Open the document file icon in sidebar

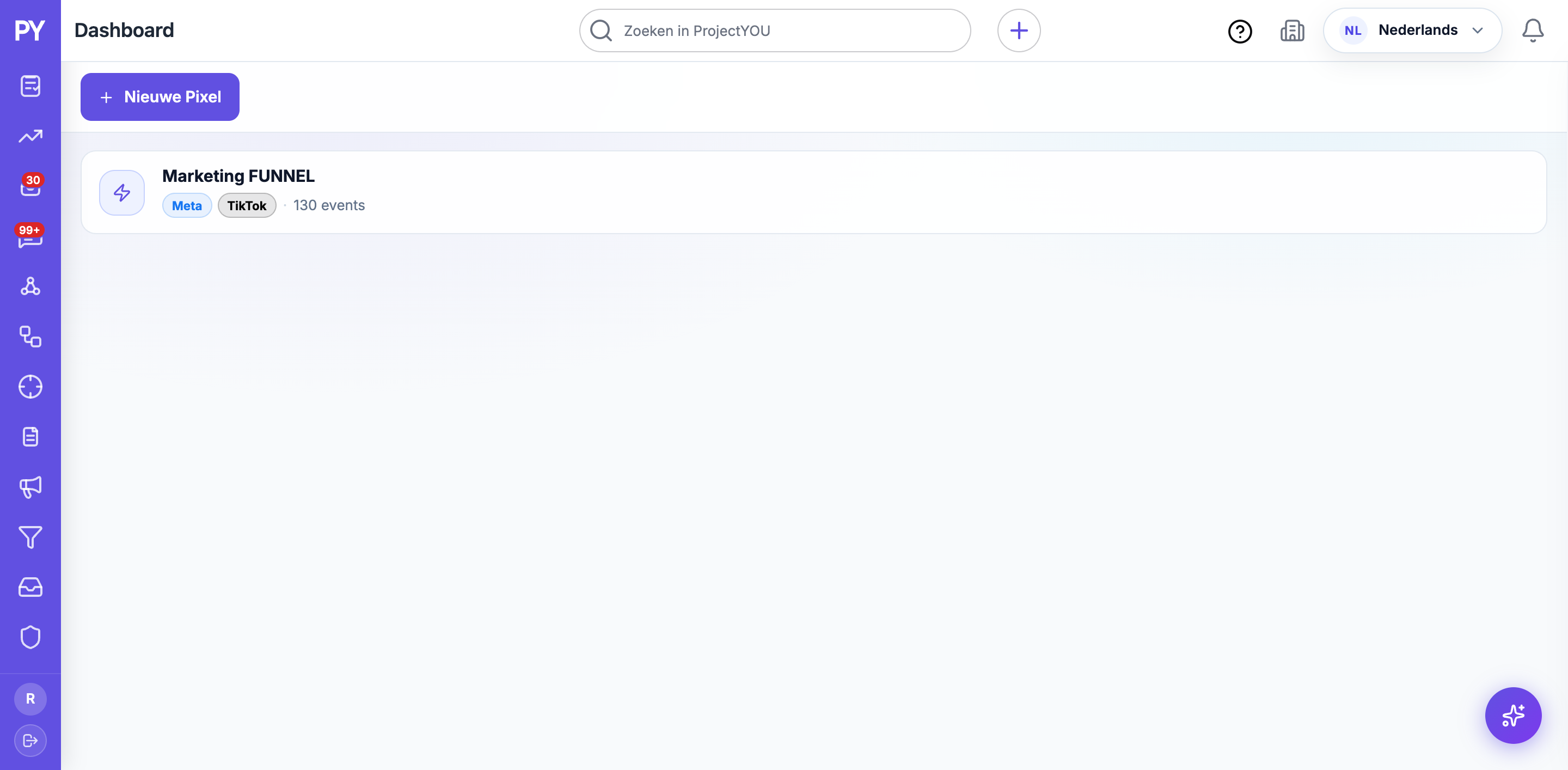(30, 436)
